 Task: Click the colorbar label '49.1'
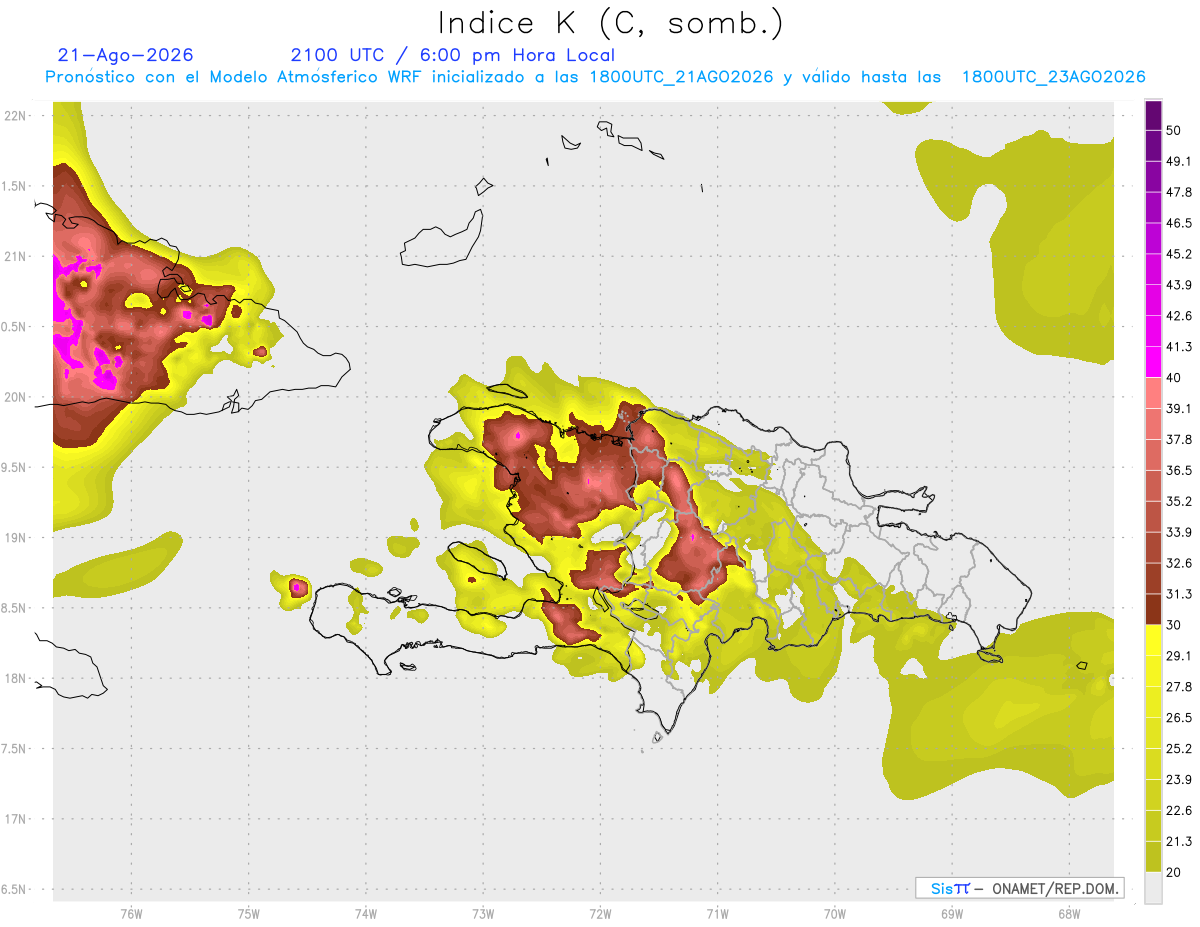(x=1180, y=161)
